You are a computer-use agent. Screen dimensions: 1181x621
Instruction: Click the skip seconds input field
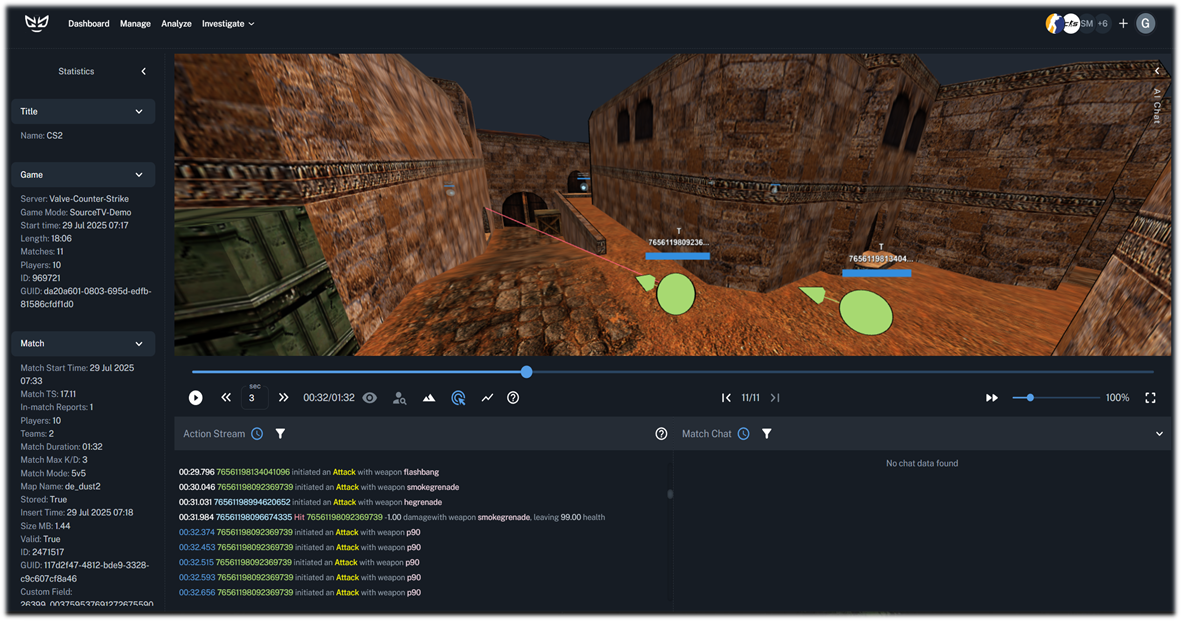255,398
